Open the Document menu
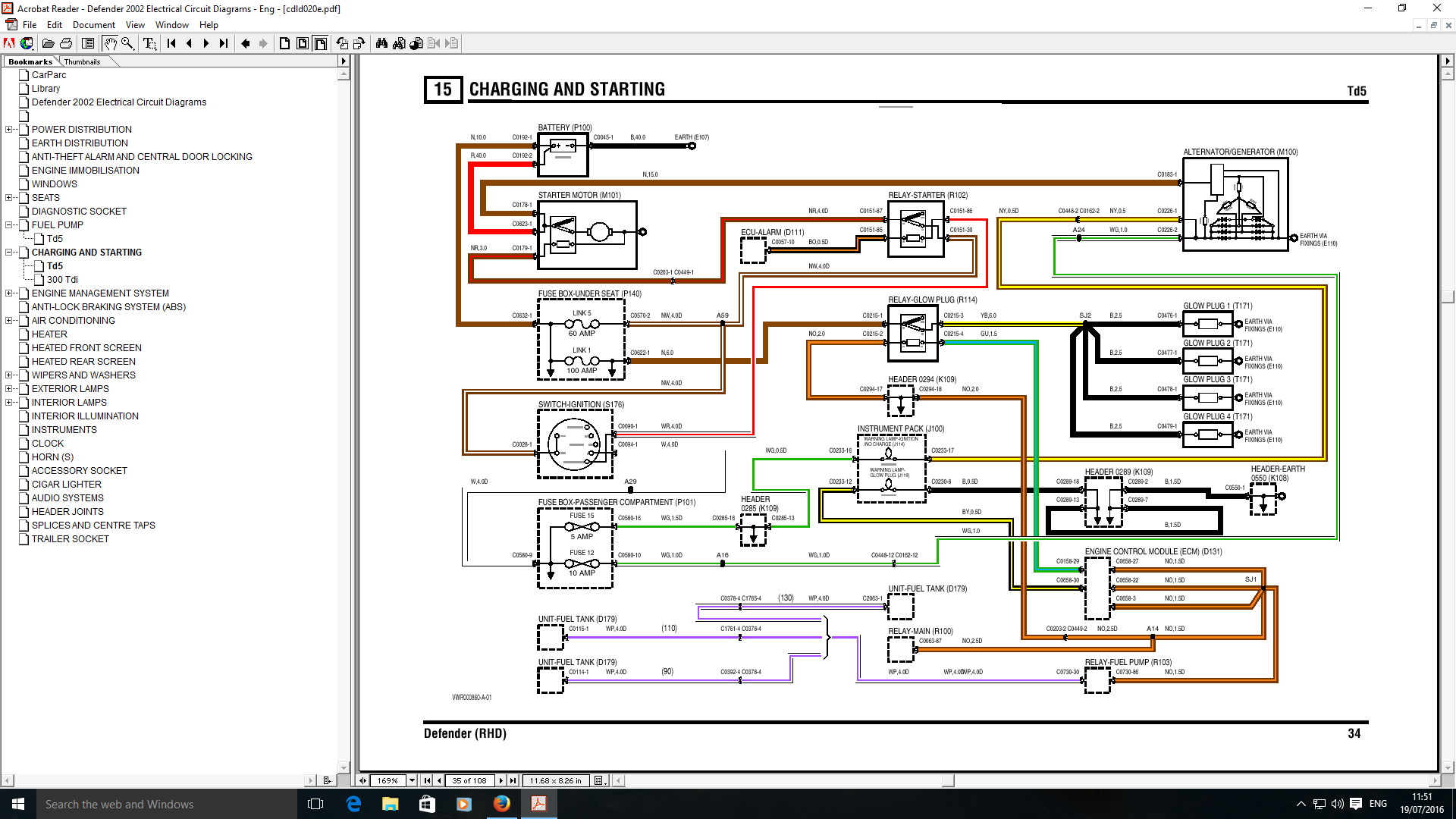Image resolution: width=1456 pixels, height=819 pixels. tap(94, 25)
